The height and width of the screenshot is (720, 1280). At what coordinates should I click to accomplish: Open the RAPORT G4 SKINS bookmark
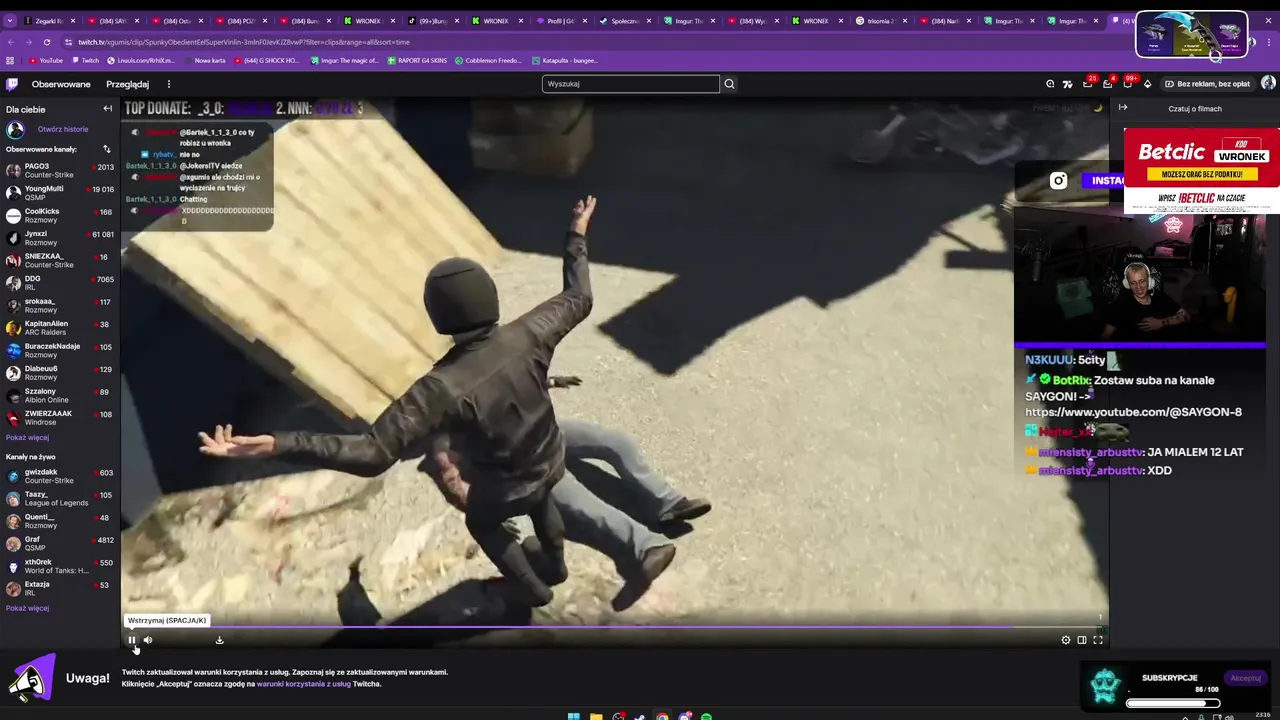(417, 60)
